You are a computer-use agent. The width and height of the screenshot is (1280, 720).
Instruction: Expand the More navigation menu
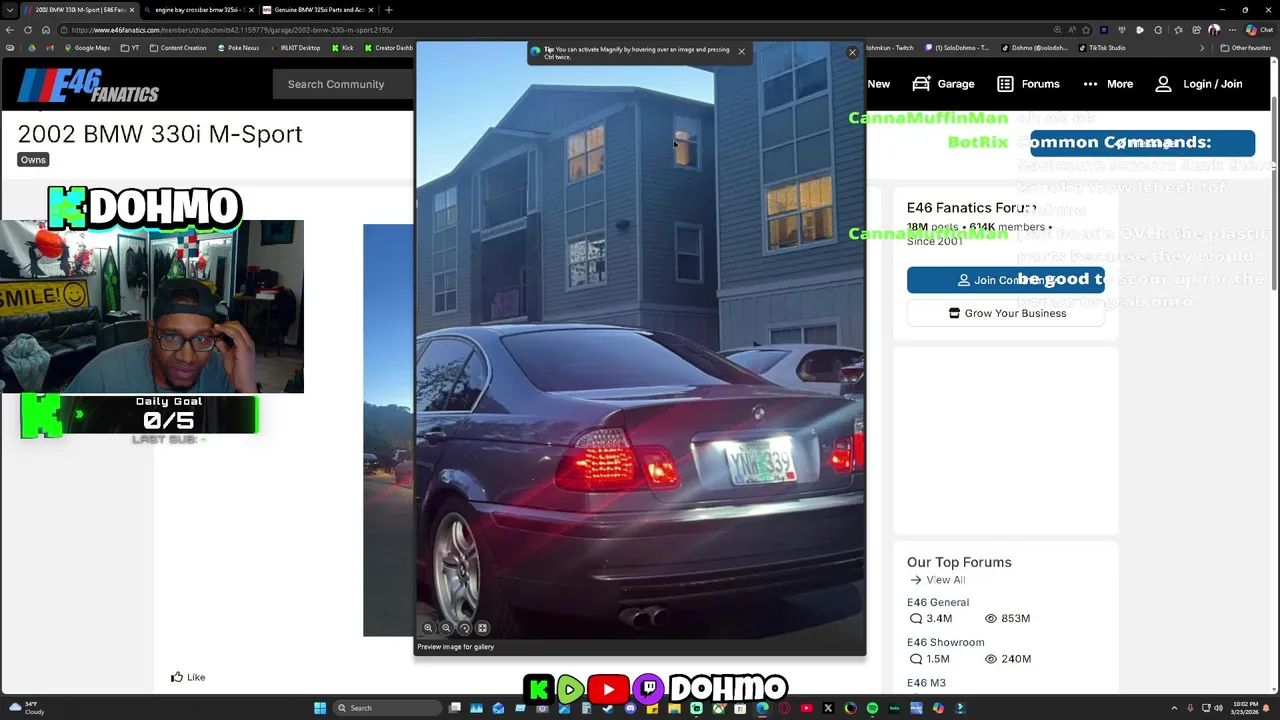tap(1107, 84)
